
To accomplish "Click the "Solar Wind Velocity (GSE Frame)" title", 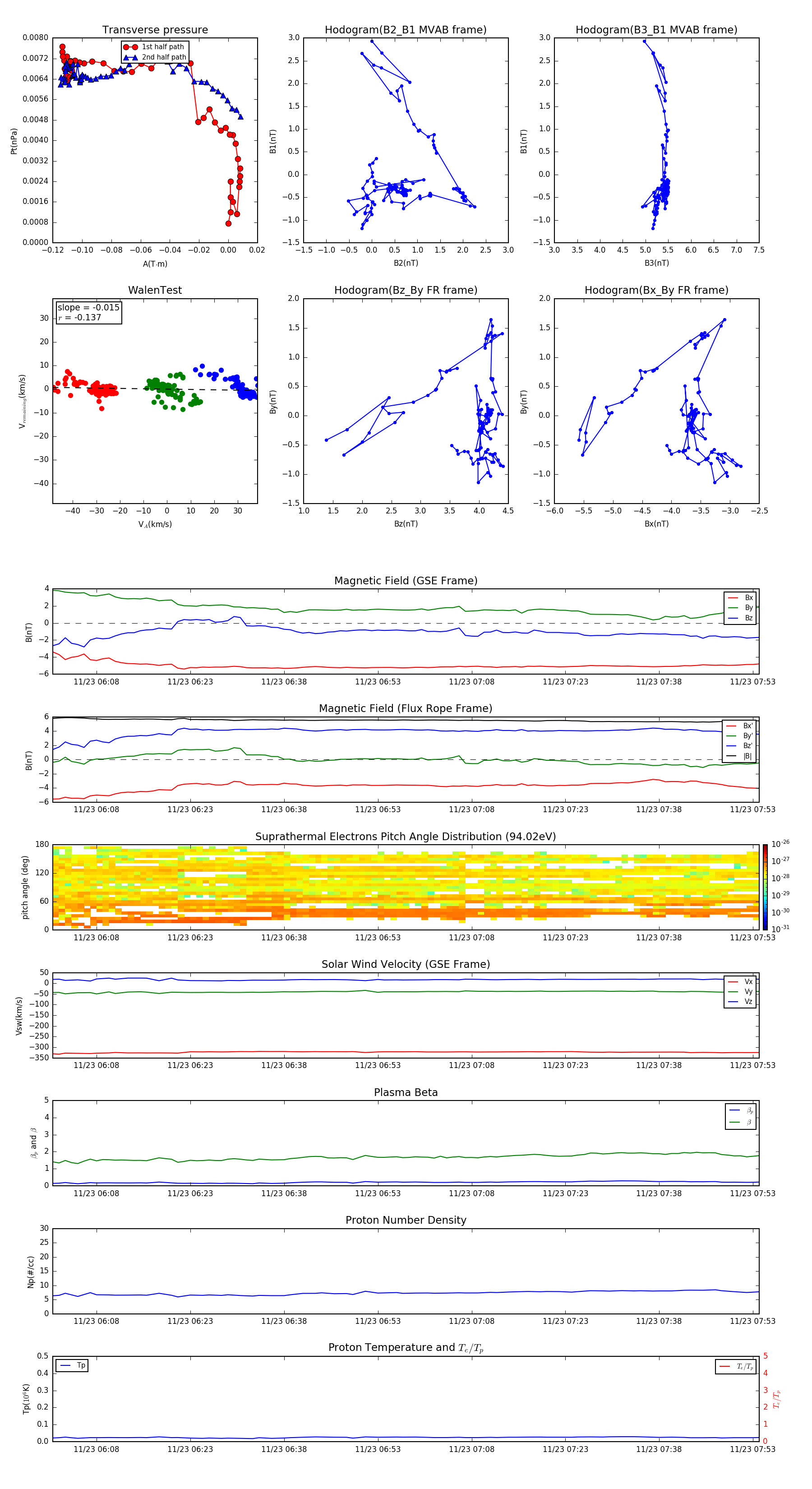I will (406, 964).
